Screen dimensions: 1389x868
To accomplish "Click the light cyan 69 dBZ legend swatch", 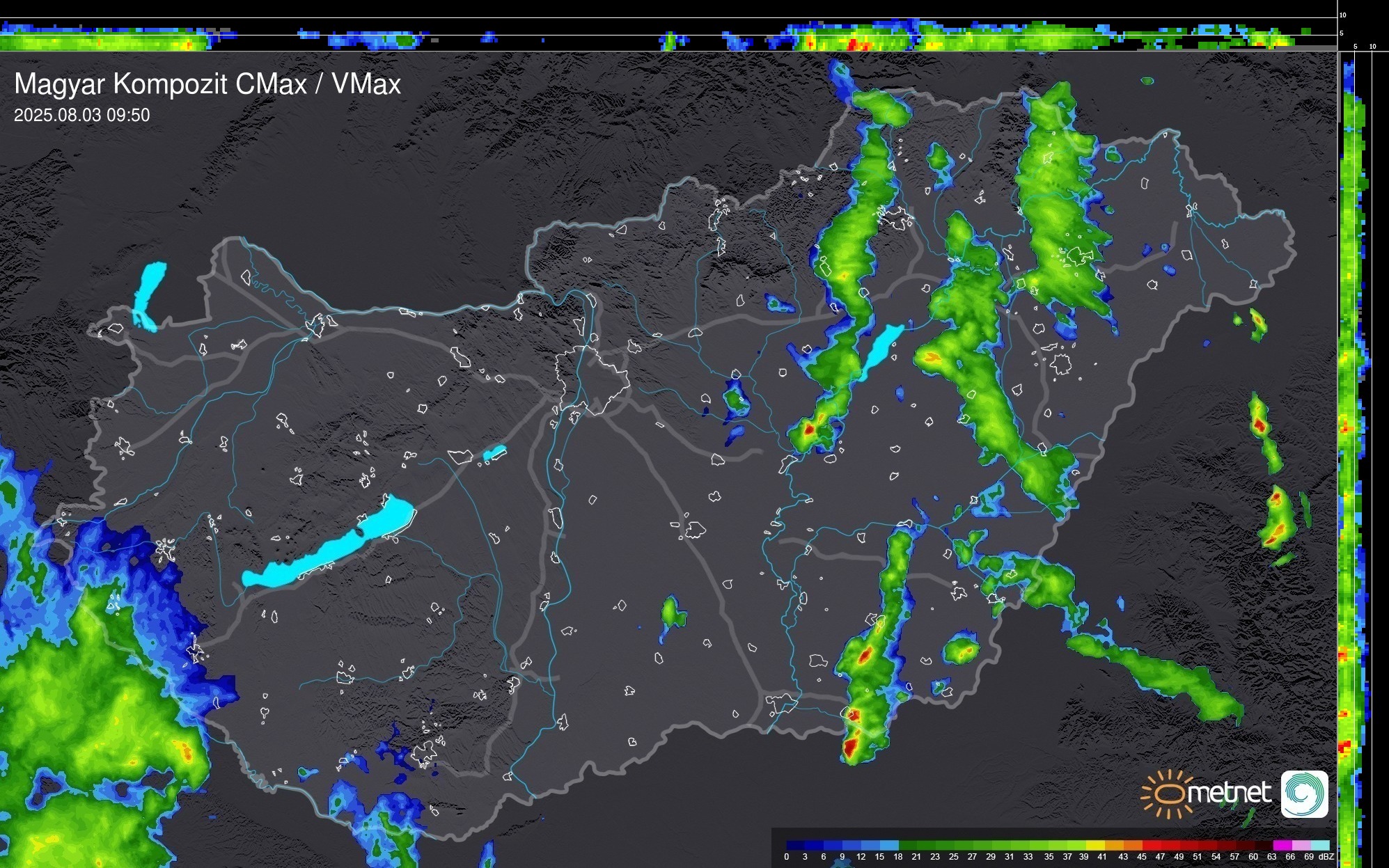I will tap(1319, 845).
